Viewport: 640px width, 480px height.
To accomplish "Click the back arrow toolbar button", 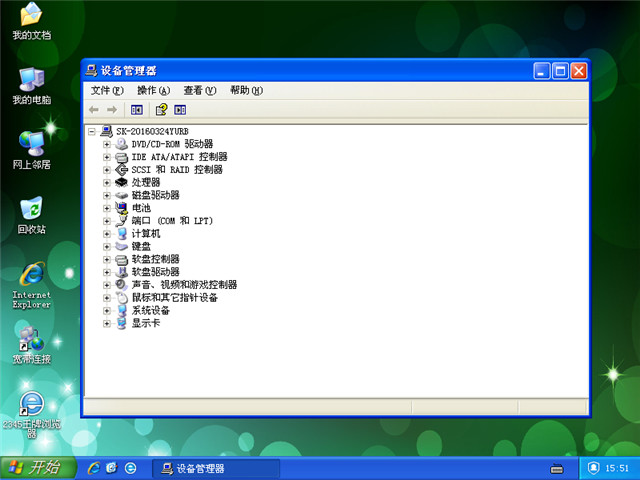I will click(94, 110).
